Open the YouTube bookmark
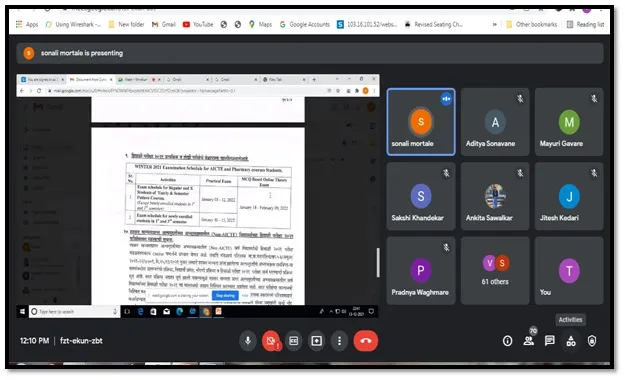The width and height of the screenshot is (625, 380). point(198,24)
